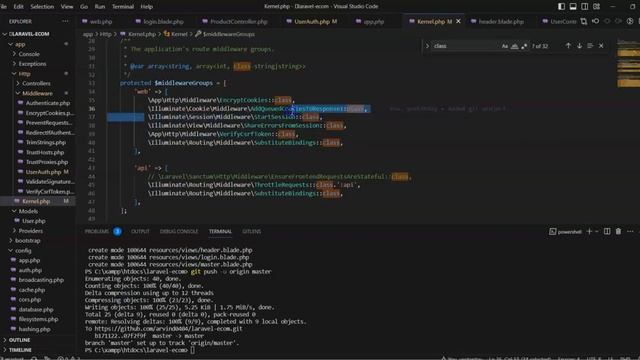Open the Edit menu
The height and width of the screenshot is (360, 640).
tap(18, 7)
